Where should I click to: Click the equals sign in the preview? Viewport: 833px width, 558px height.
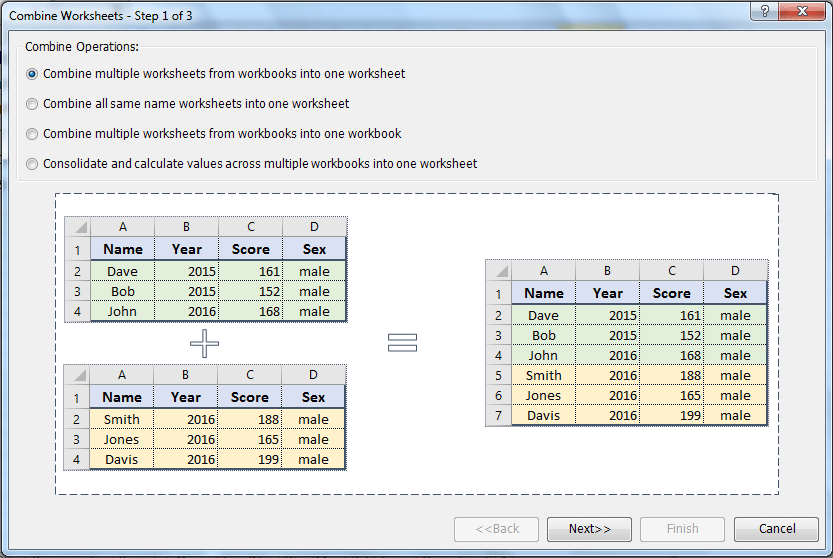tap(402, 343)
